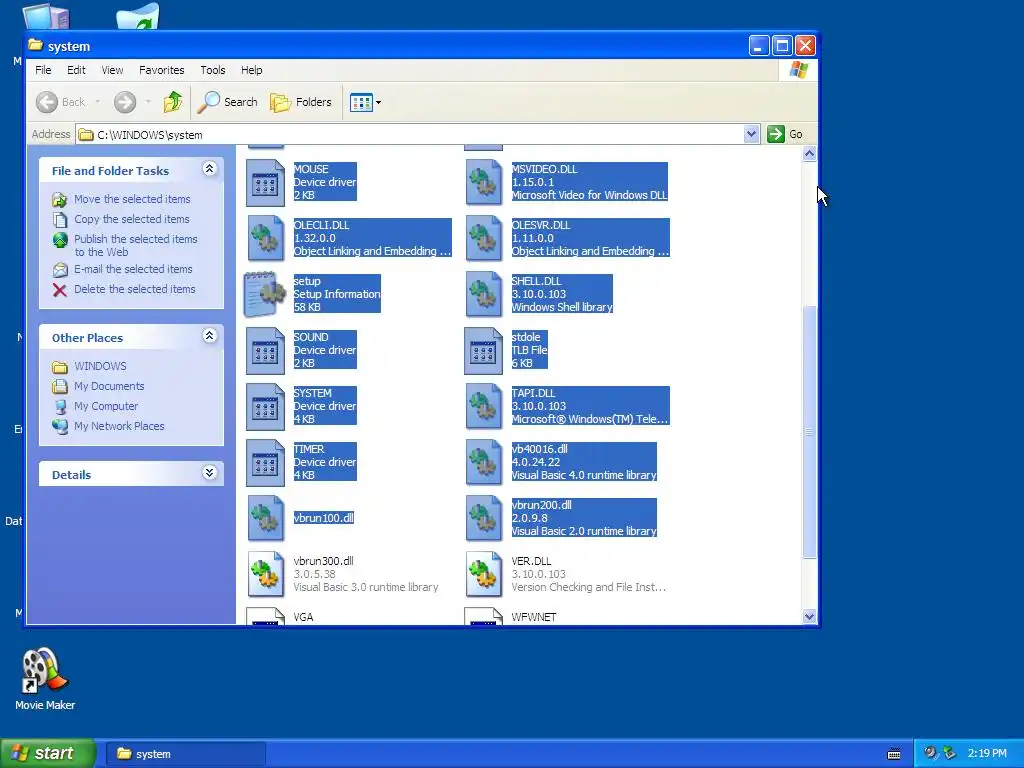Go to WINDOWS folder in Other Places
Image resolution: width=1024 pixels, height=768 pixels.
pos(100,366)
